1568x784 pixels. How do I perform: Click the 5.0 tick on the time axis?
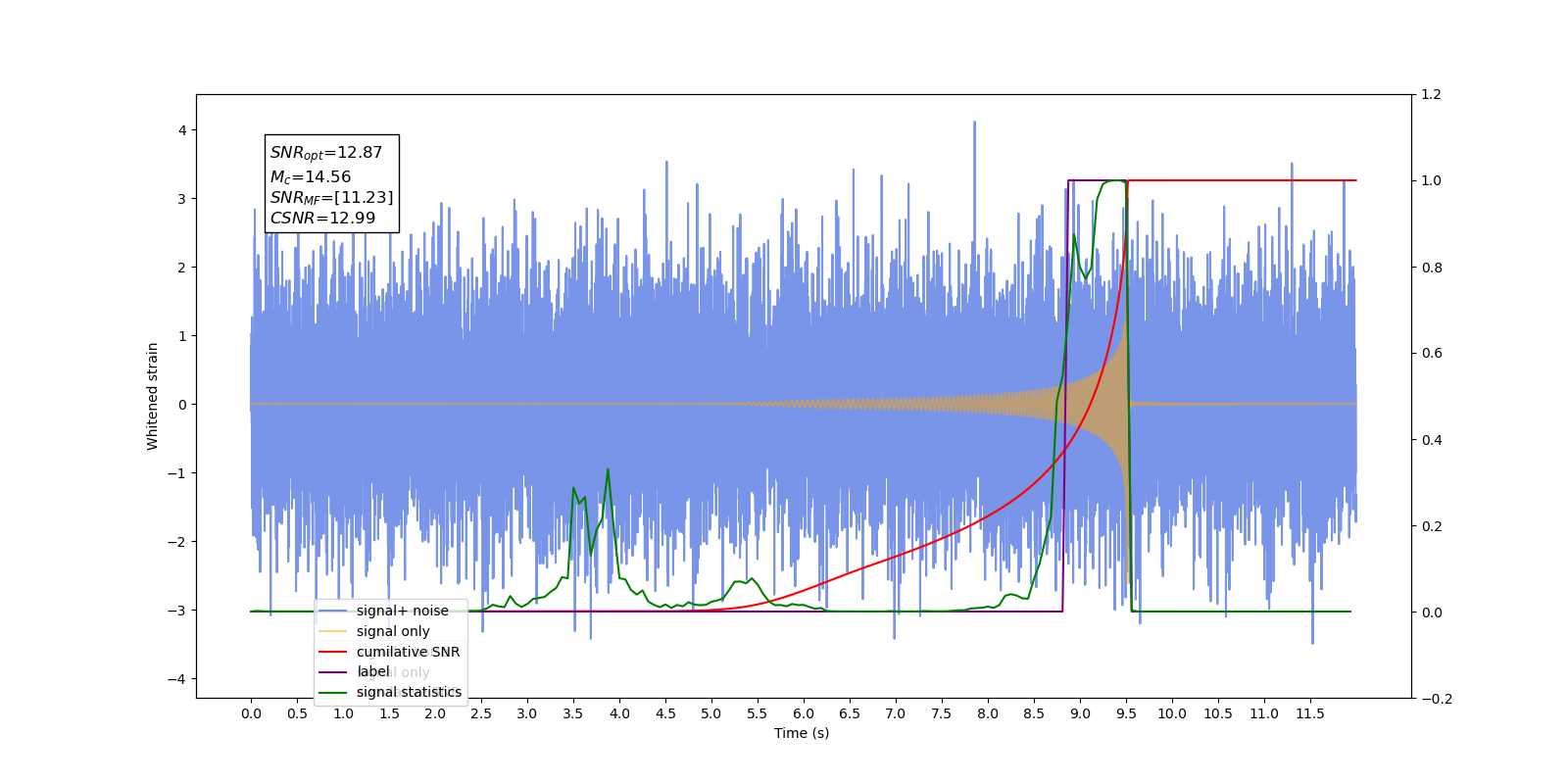(711, 713)
